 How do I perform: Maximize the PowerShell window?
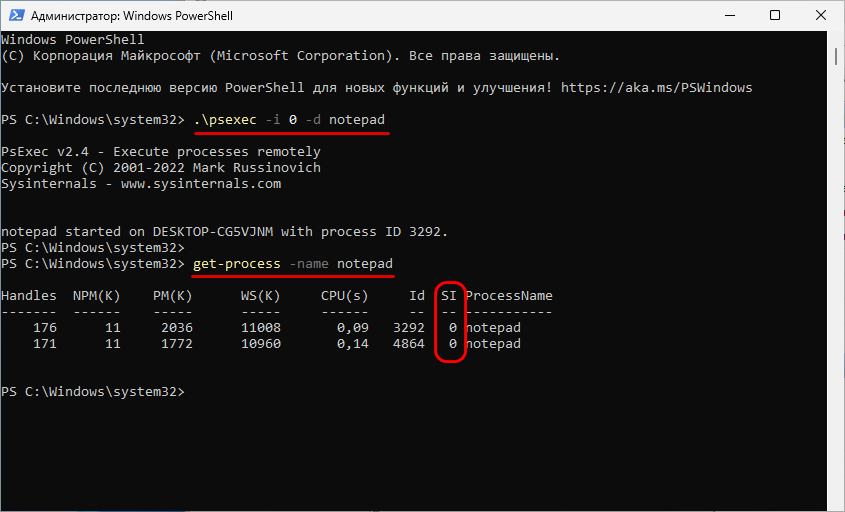point(775,16)
